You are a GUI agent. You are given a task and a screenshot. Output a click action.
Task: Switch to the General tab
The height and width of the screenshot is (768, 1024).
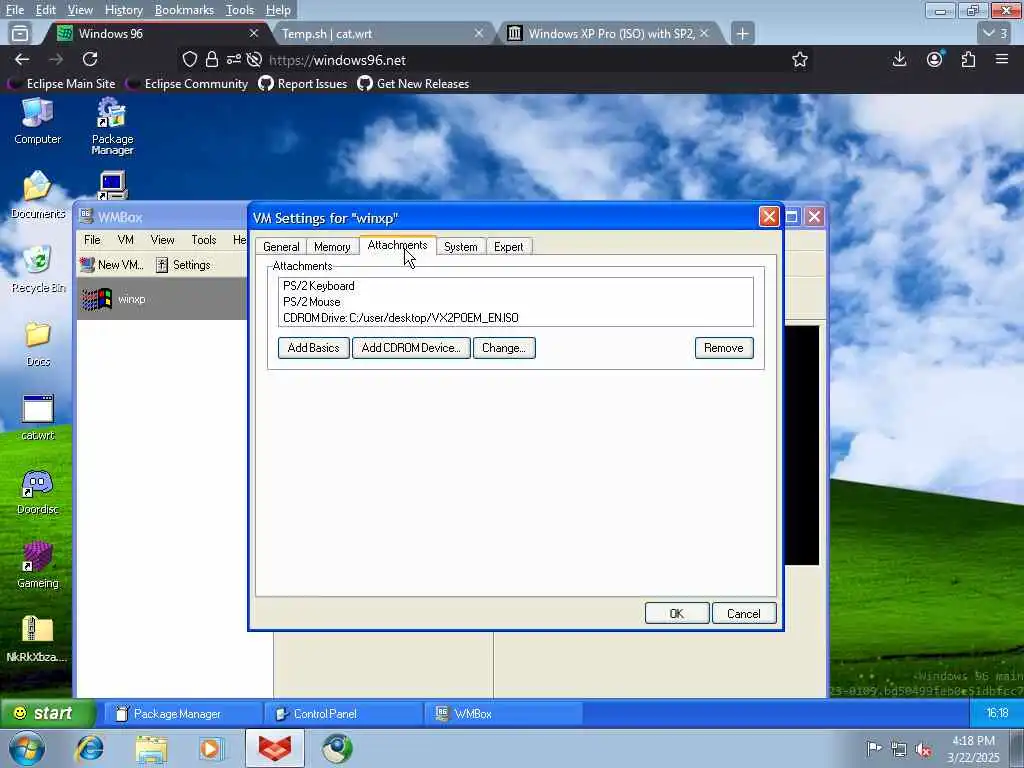pyautogui.click(x=281, y=247)
